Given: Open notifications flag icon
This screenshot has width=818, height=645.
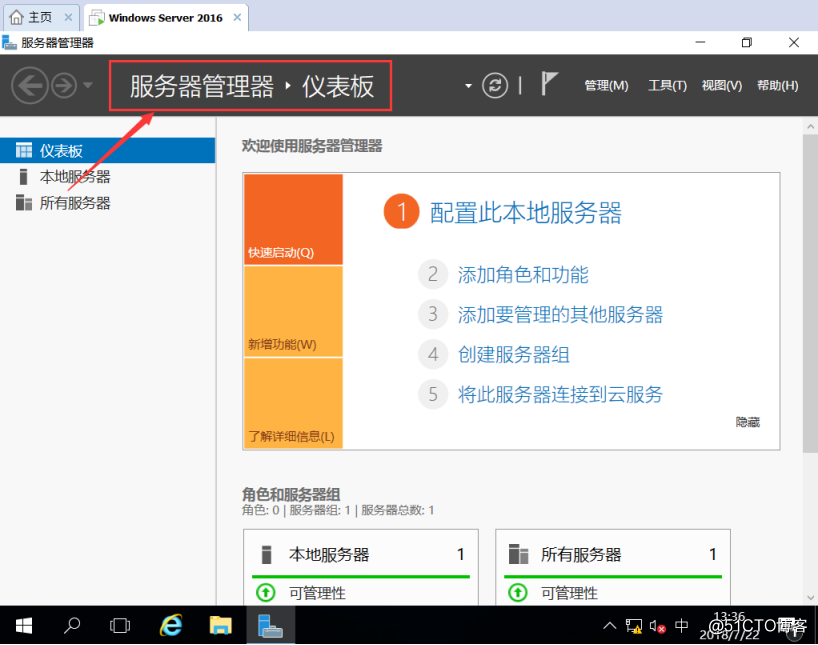Looking at the screenshot, I should coord(549,83).
